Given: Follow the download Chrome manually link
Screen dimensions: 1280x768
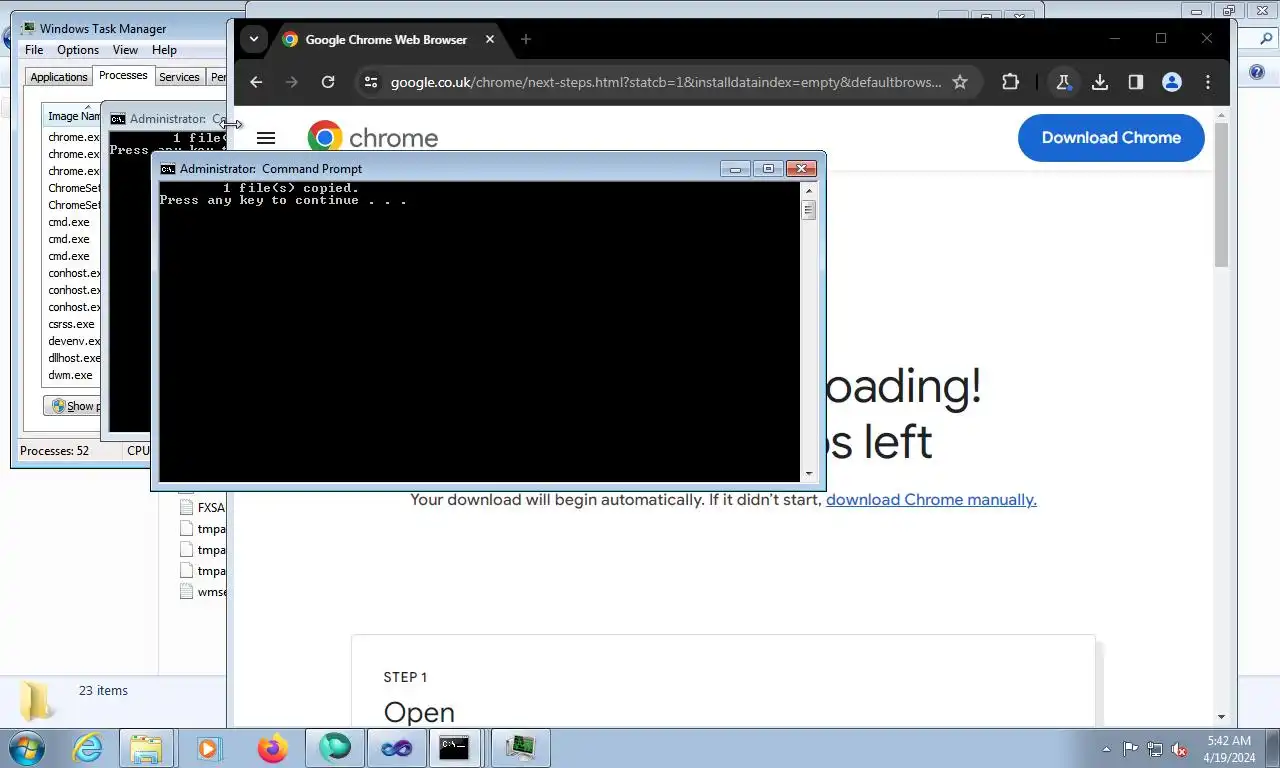Looking at the screenshot, I should pyautogui.click(x=931, y=499).
